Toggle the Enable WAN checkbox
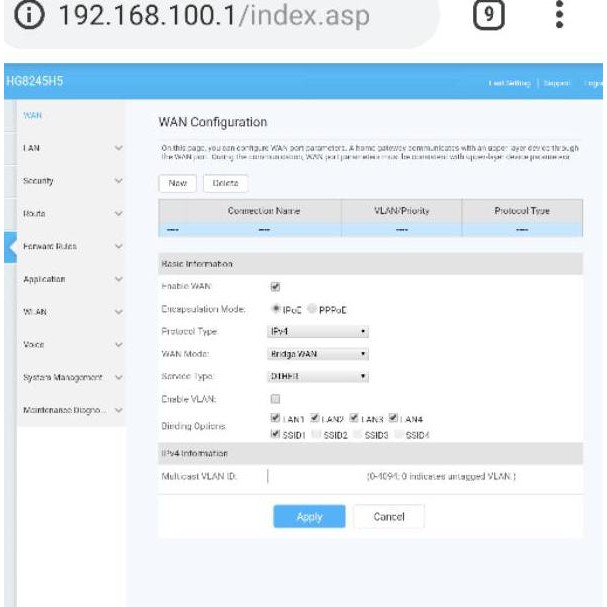Image resolution: width=607 pixels, height=607 pixels. (x=275, y=287)
